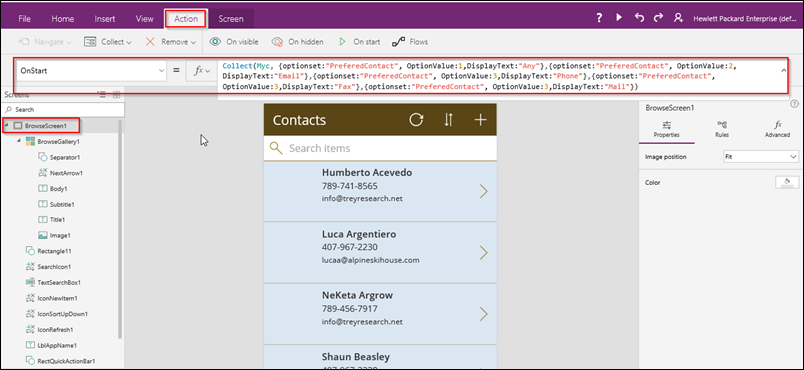Switch to the Home tab
Screen dimensions: 804x370
click(63, 19)
